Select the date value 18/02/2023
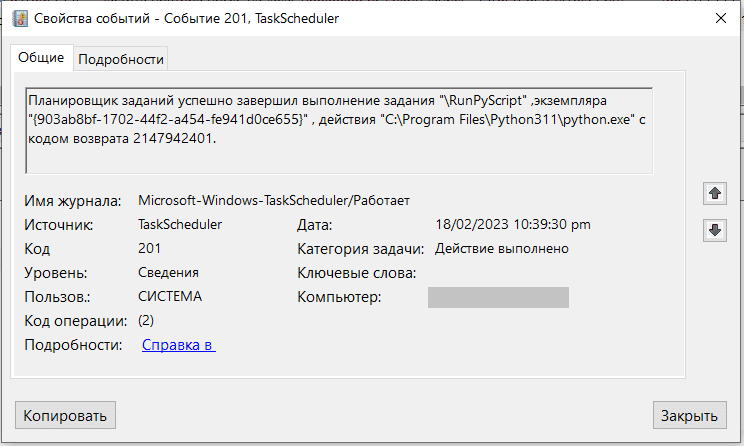Screen dimensions: 744x446 [x=513, y=225]
